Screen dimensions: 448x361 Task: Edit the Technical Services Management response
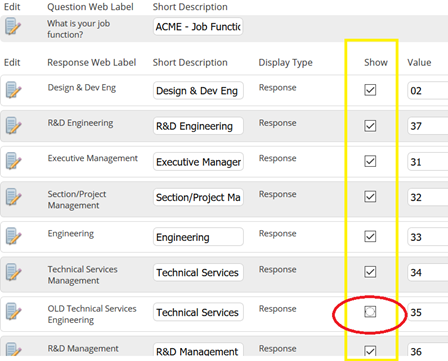coord(13,272)
